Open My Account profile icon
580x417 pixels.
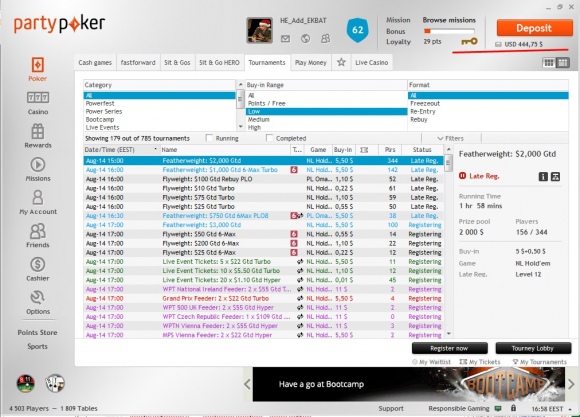(x=38, y=198)
